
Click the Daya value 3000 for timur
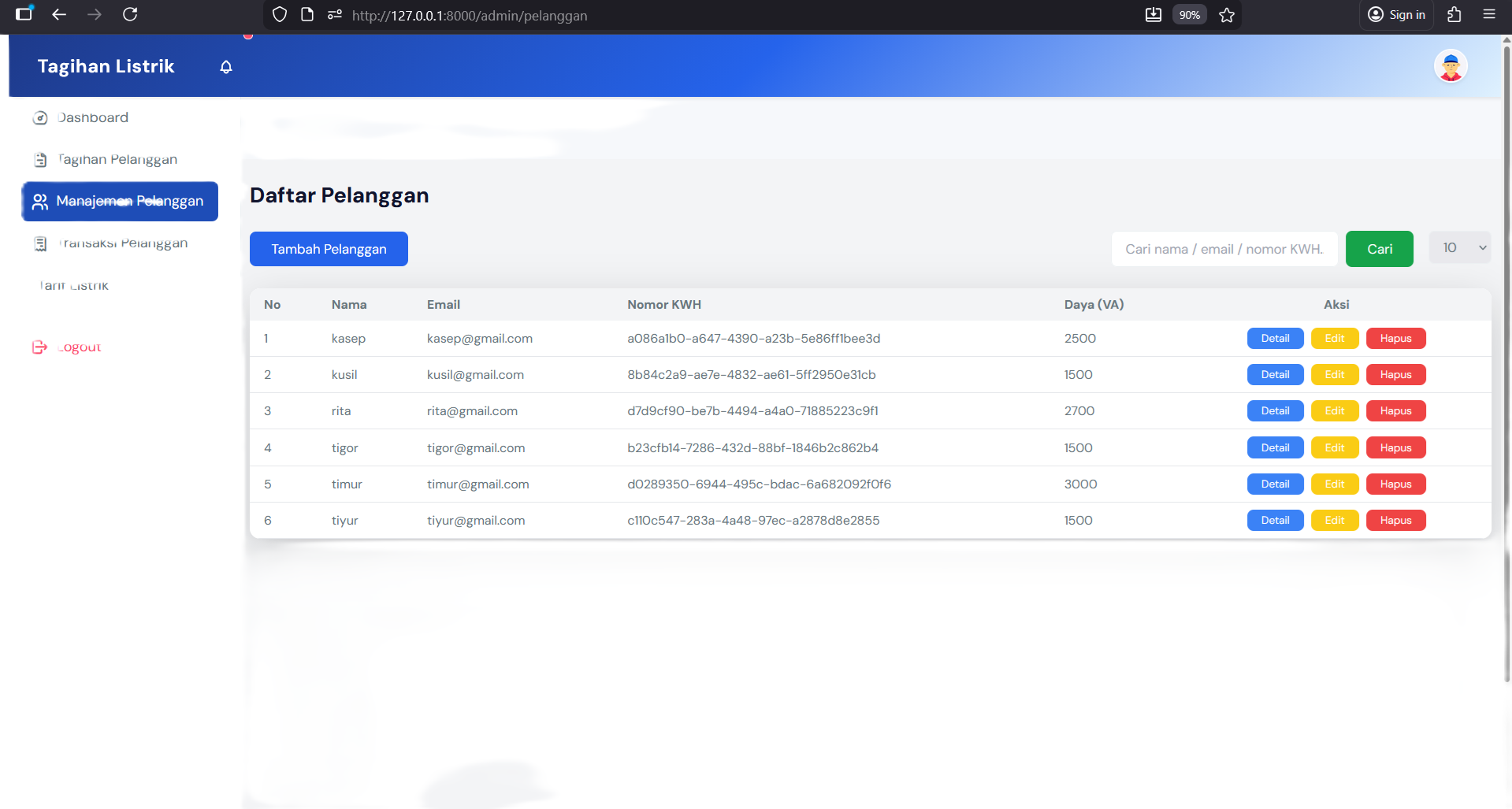pos(1080,484)
